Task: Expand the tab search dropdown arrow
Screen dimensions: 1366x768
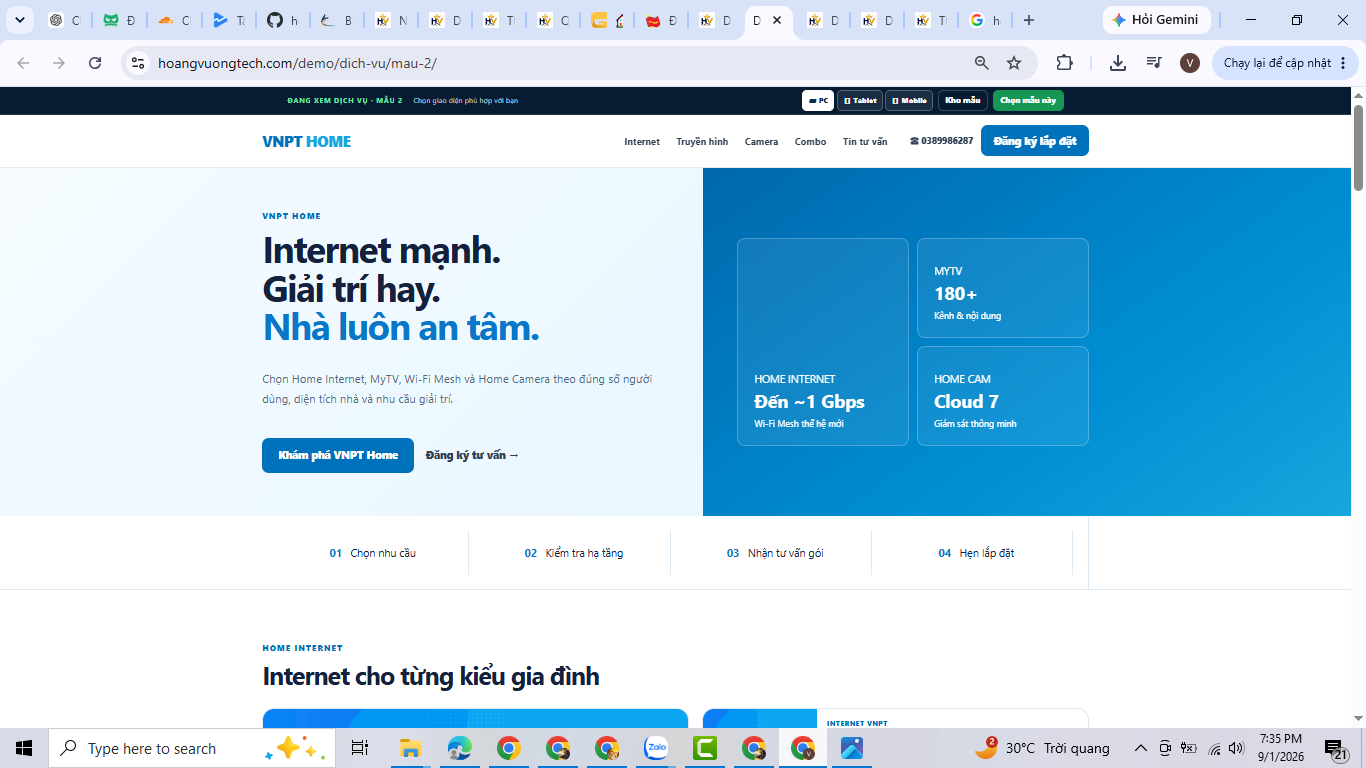Action: tap(19, 20)
